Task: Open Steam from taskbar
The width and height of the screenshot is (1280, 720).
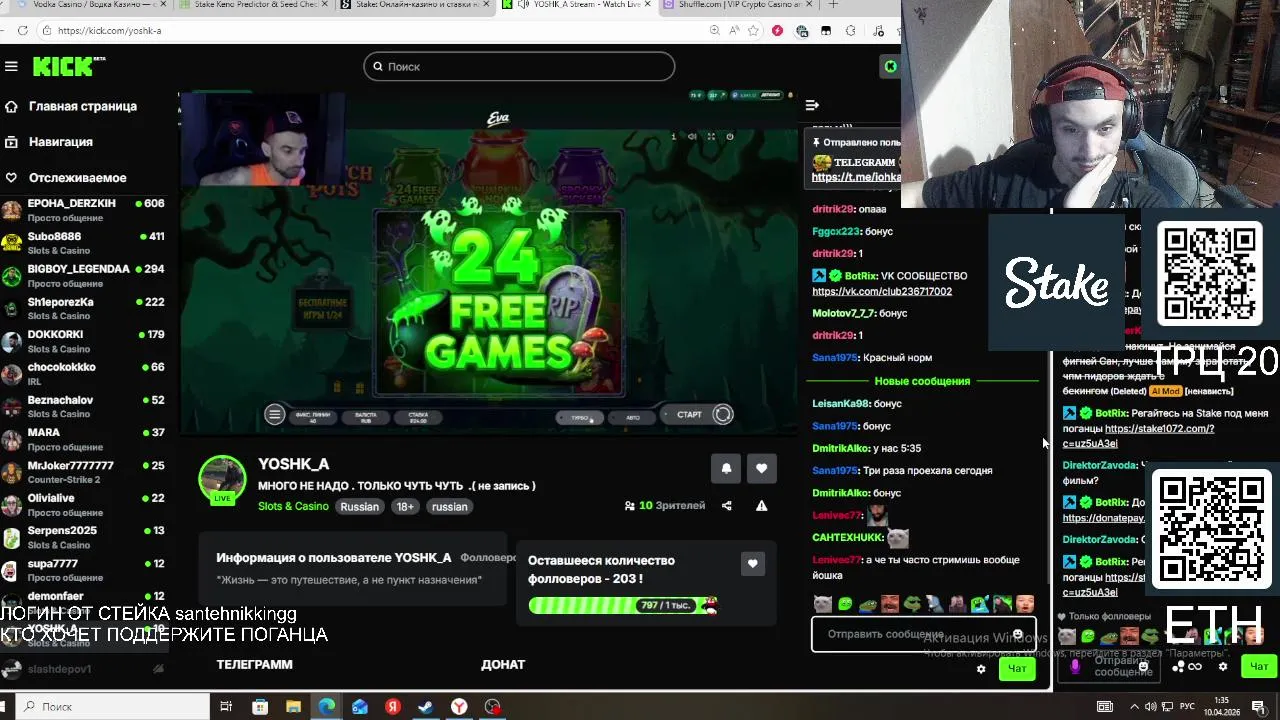Action: (x=426, y=707)
